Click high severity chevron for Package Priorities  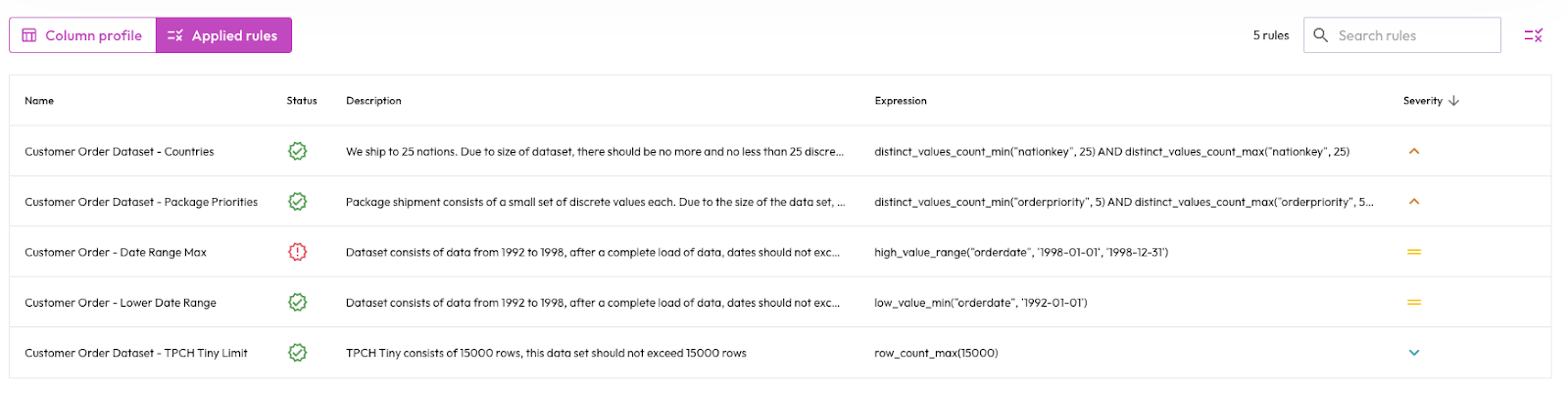pos(1414,202)
